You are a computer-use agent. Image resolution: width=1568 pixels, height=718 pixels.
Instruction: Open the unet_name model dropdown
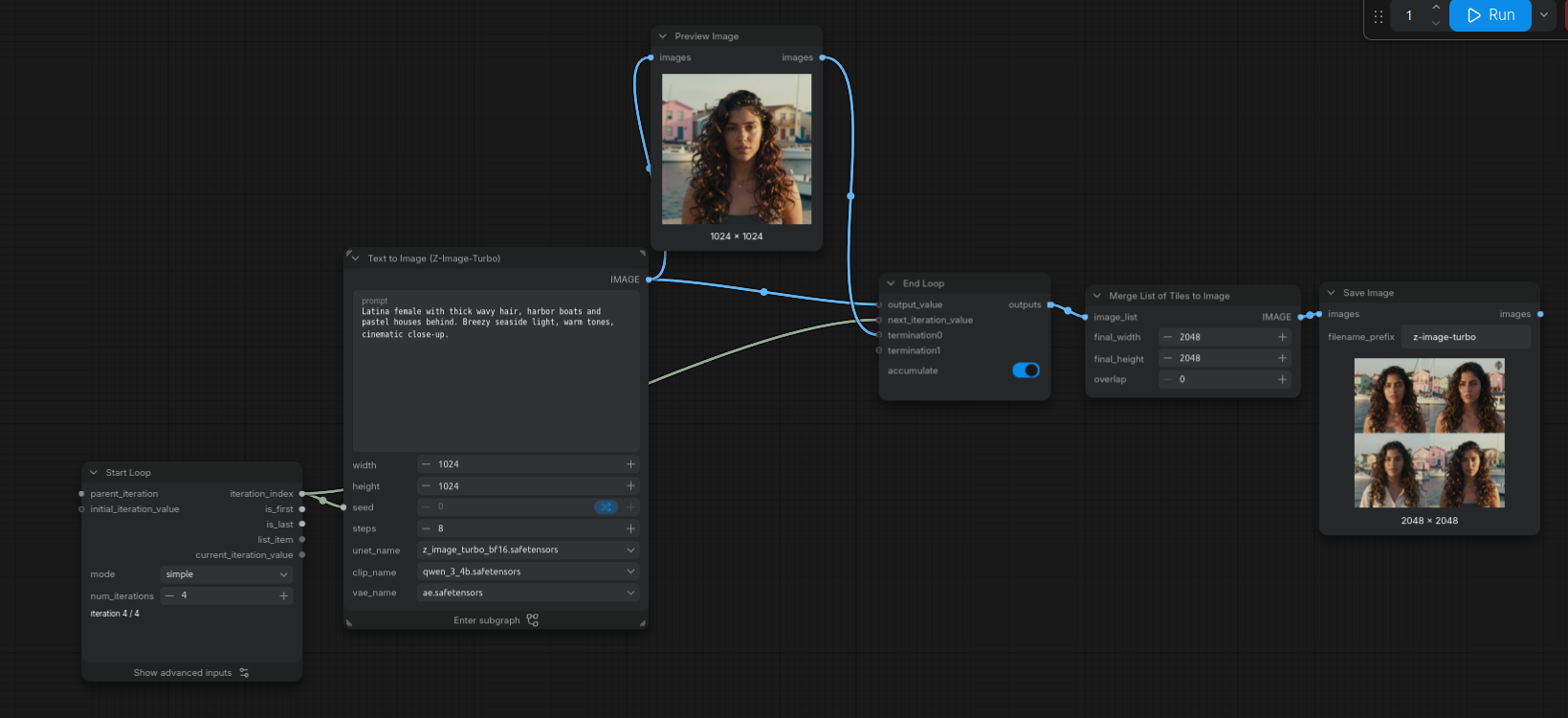pos(528,550)
